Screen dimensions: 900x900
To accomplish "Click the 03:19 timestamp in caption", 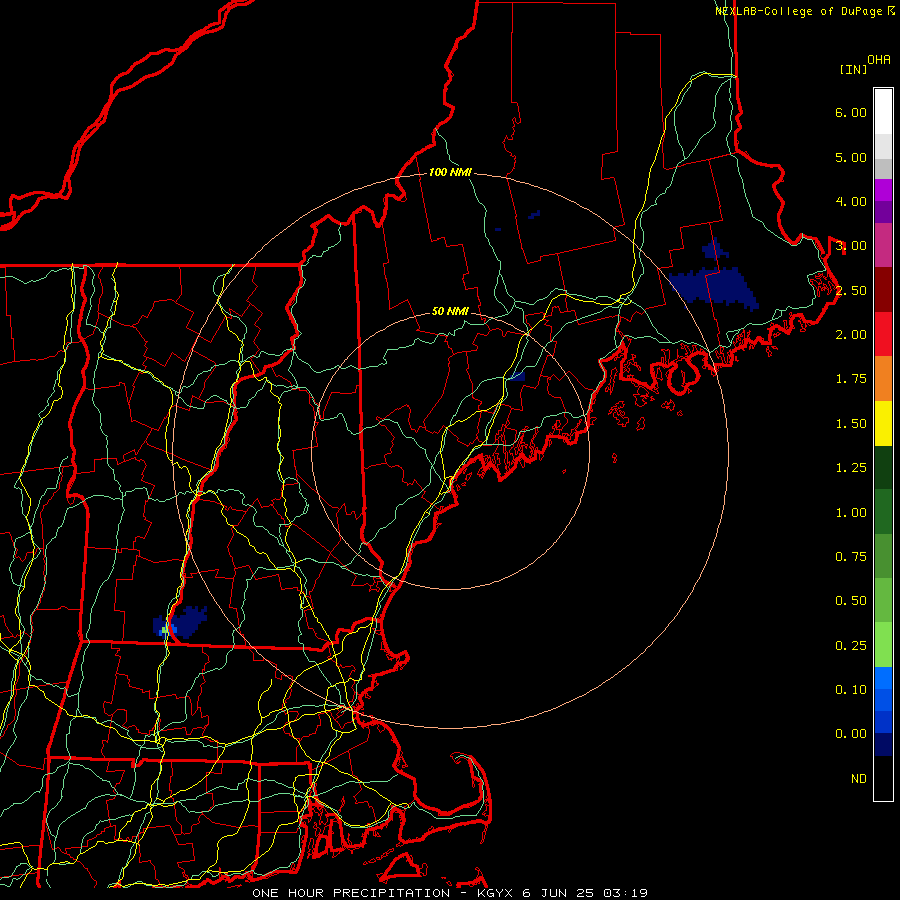I will 626,893.
